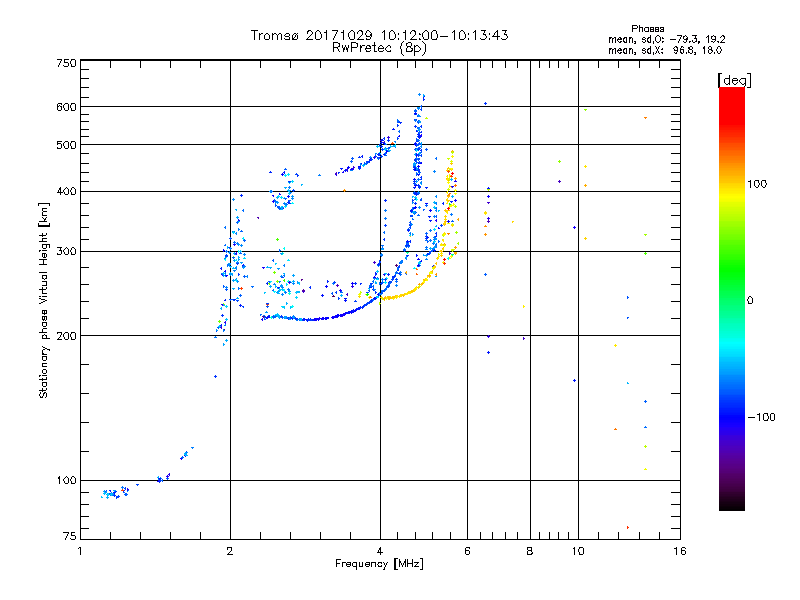Click the x-axis tick label '4'
The height and width of the screenshot is (600, 800).
tap(380, 551)
